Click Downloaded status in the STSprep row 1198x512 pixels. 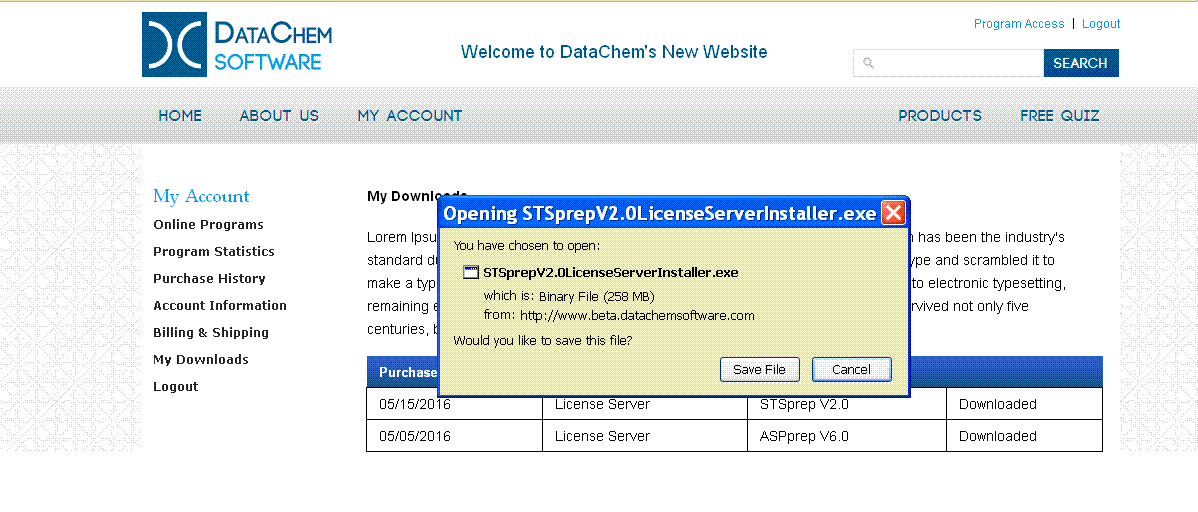(x=1024, y=403)
